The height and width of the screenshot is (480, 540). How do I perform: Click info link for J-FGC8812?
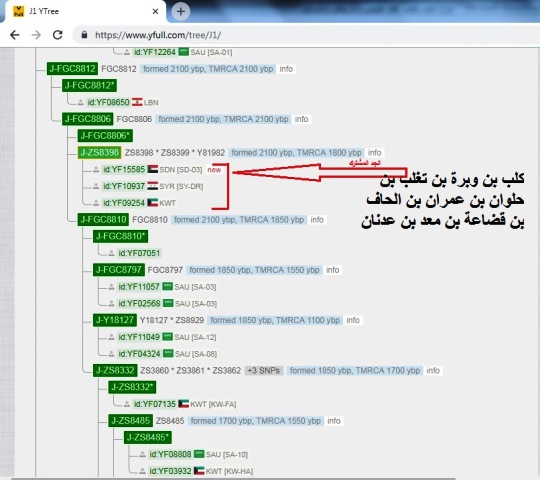[x=286, y=69]
